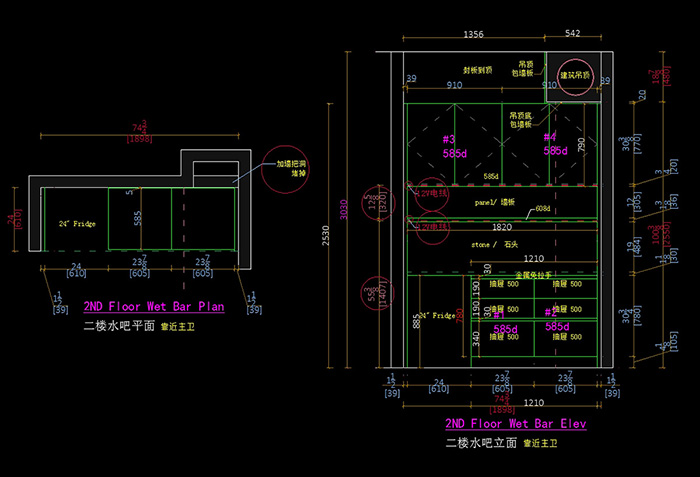The height and width of the screenshot is (477, 700).
Task: Select the "stone / 石头" countertop label
Action: [x=495, y=244]
